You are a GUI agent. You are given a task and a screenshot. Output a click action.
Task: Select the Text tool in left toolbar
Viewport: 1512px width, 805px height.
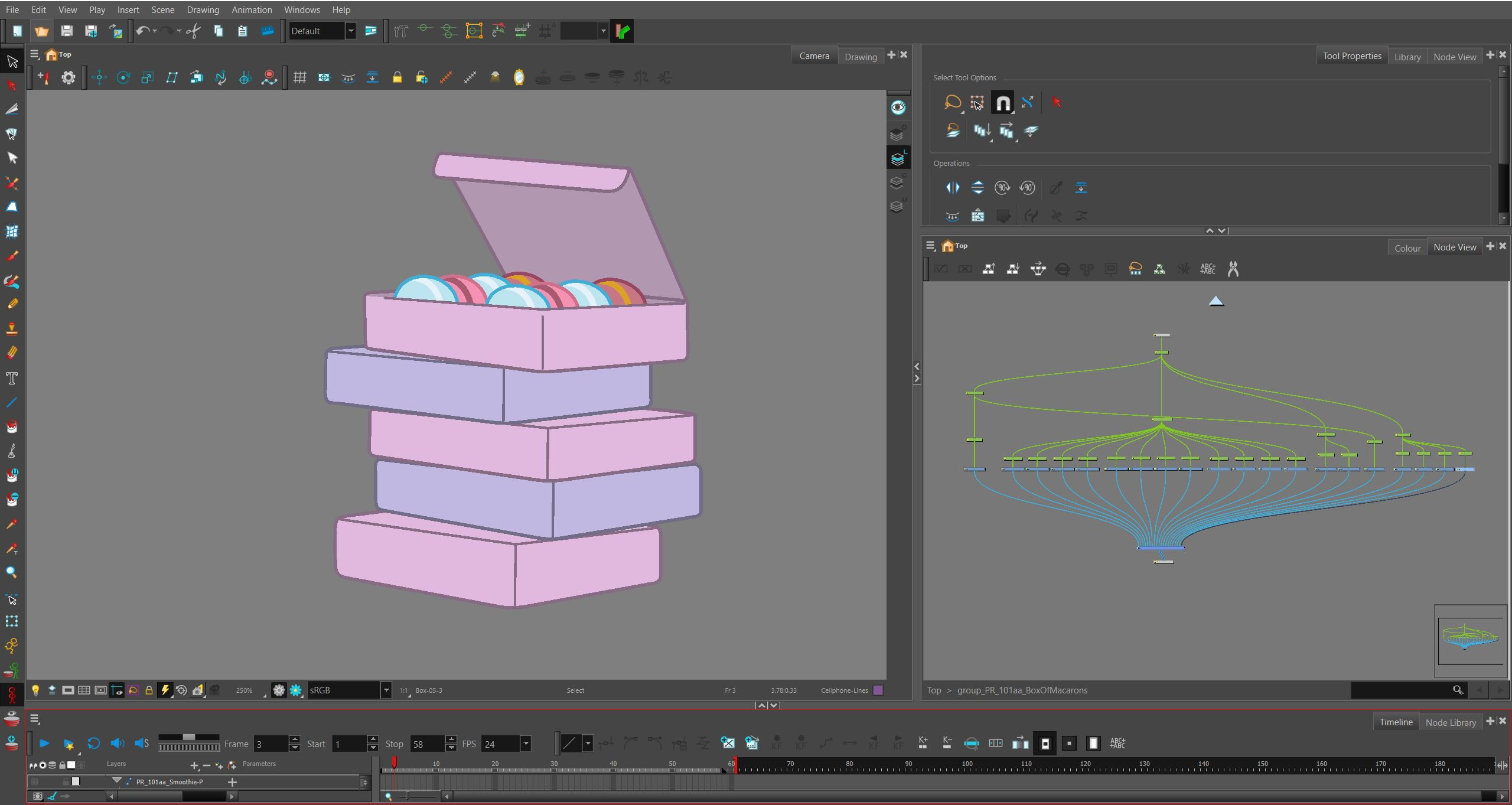12,379
